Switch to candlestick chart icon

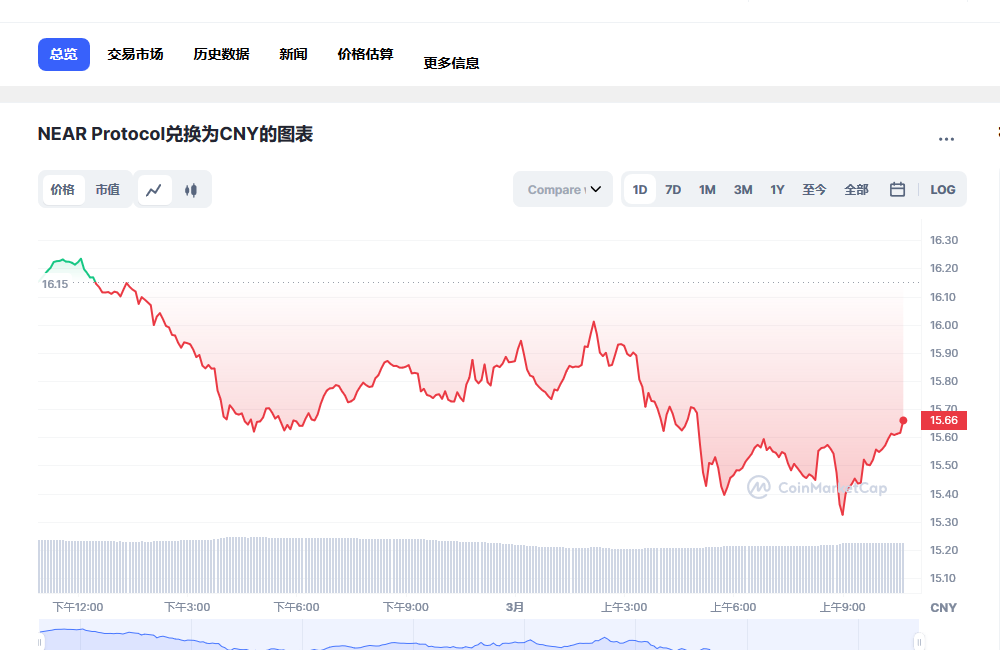point(191,190)
